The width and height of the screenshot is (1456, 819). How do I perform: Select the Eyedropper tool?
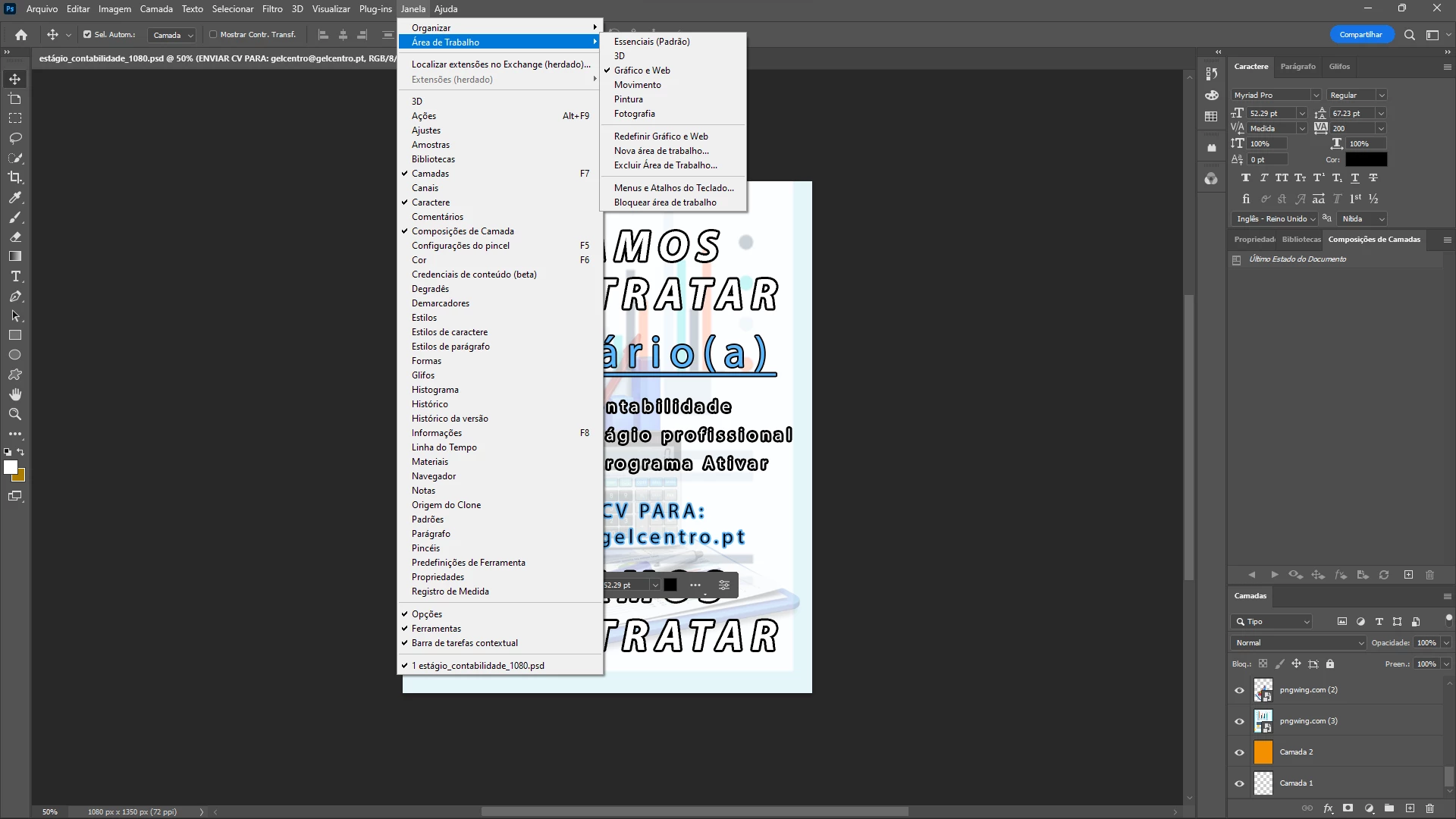15,197
